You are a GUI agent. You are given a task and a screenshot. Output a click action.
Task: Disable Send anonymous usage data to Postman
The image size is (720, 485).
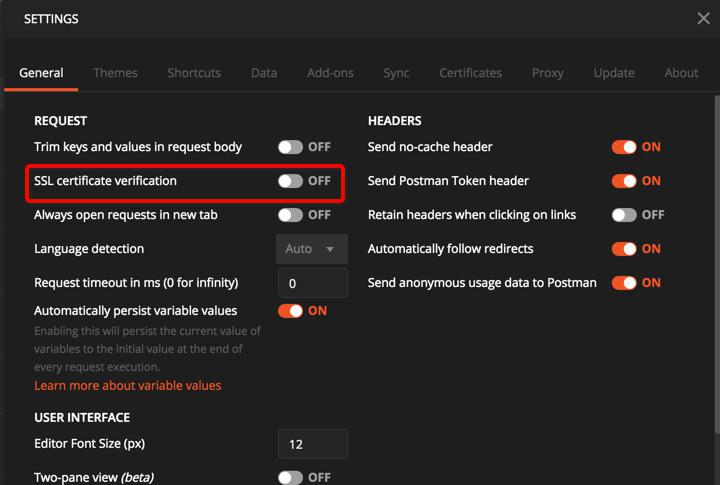pos(624,283)
